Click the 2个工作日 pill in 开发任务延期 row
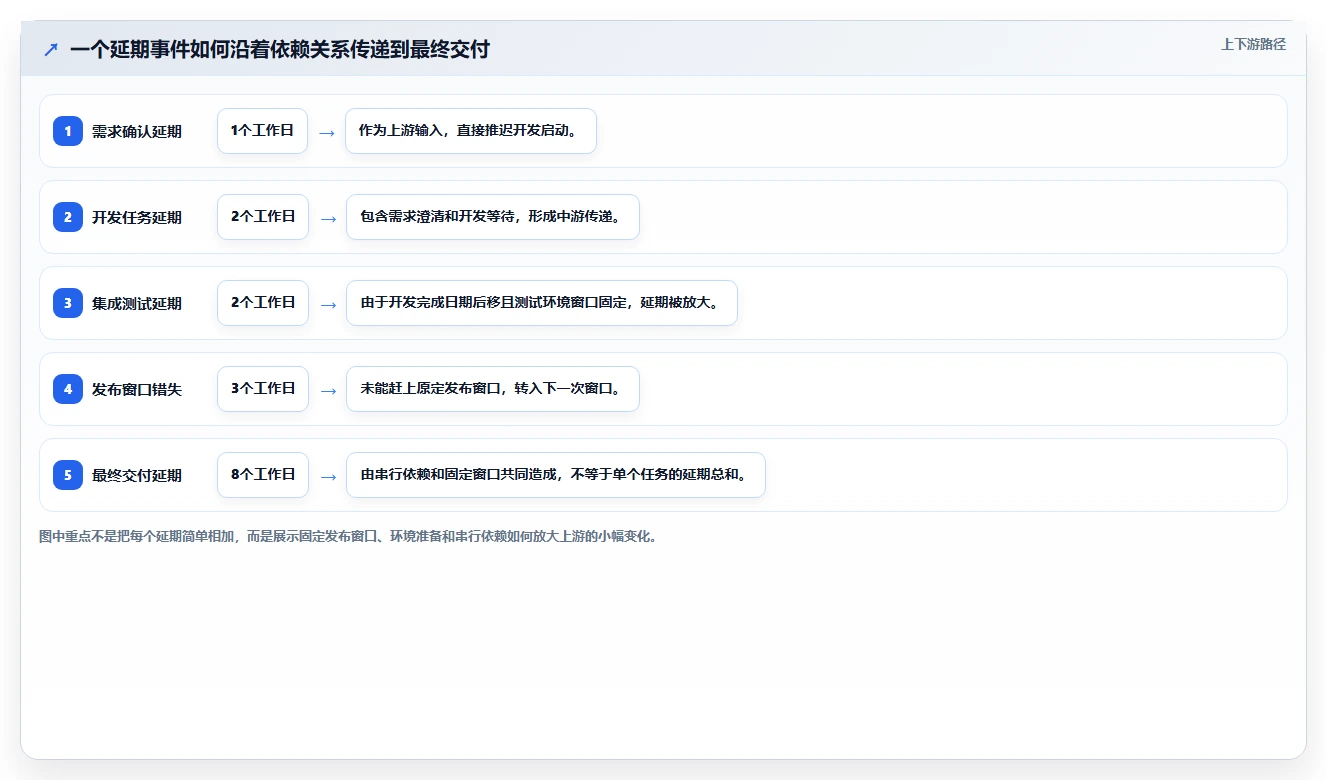 263,217
